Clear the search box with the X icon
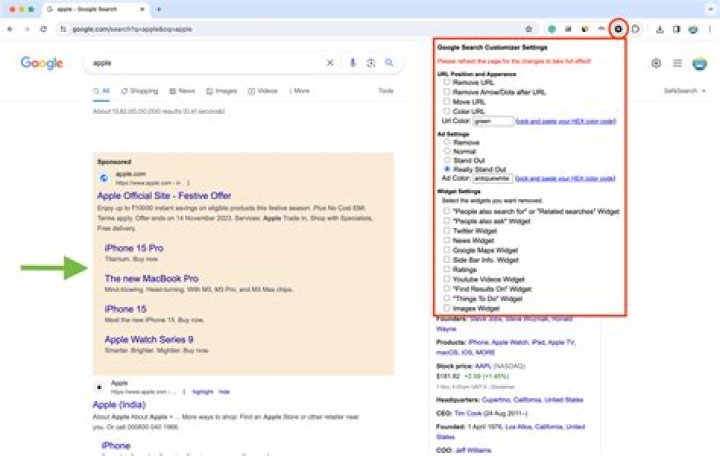 [331, 63]
